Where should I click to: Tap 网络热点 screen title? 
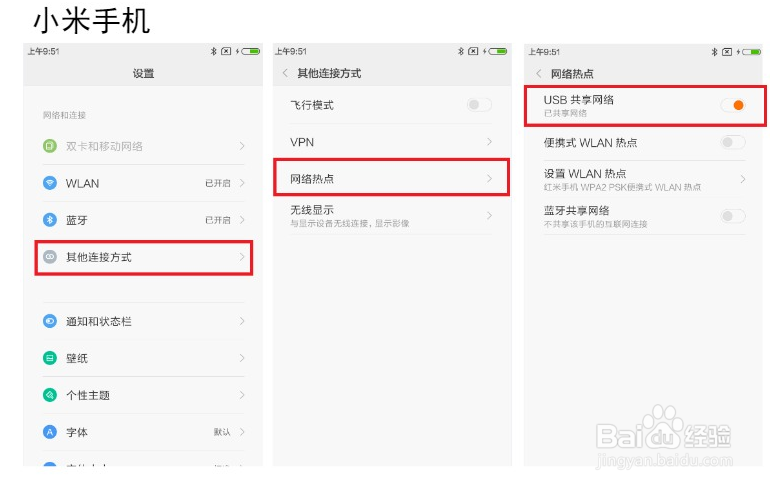pos(572,74)
